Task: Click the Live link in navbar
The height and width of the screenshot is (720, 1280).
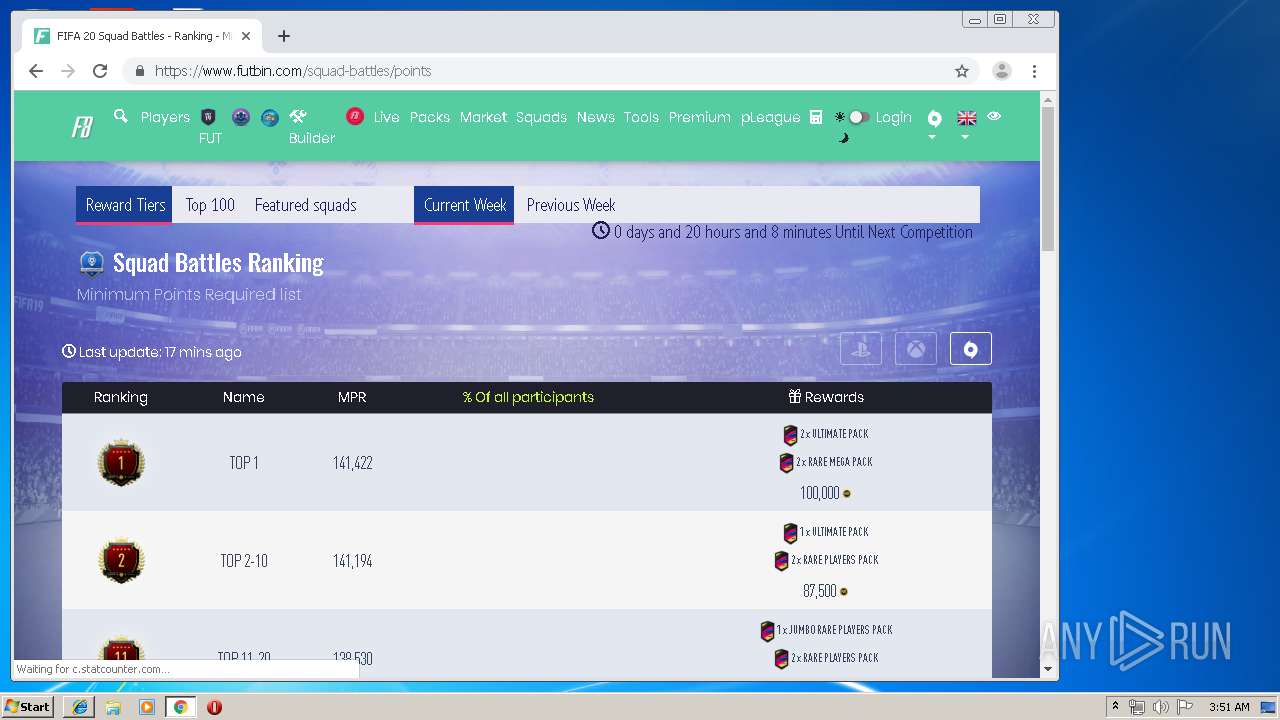Action: 387,117
